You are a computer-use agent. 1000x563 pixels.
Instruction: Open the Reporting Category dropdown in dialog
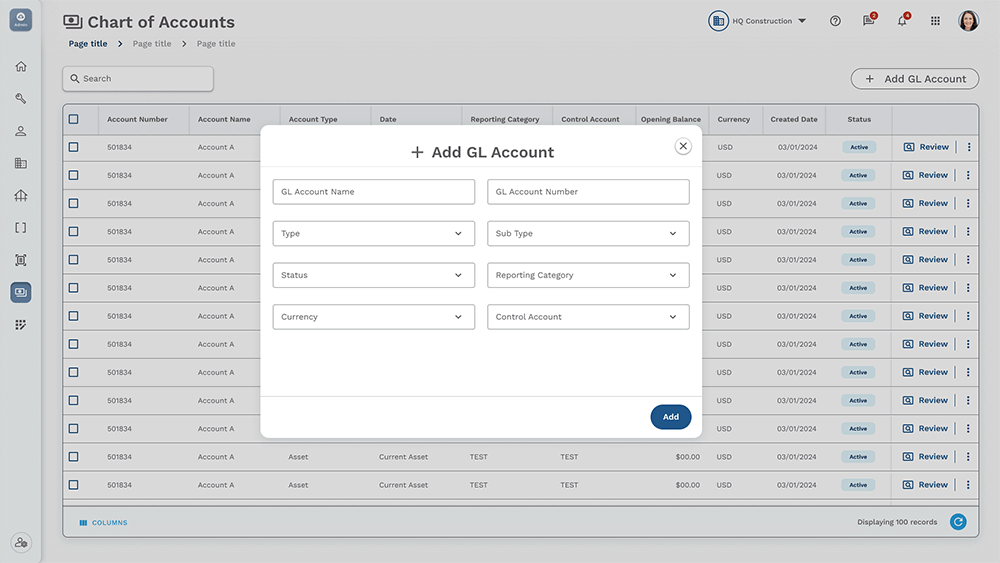pos(588,275)
